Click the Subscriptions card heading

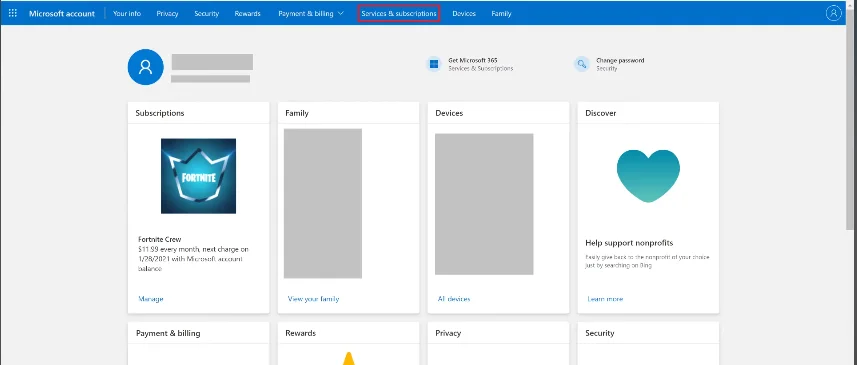click(160, 113)
